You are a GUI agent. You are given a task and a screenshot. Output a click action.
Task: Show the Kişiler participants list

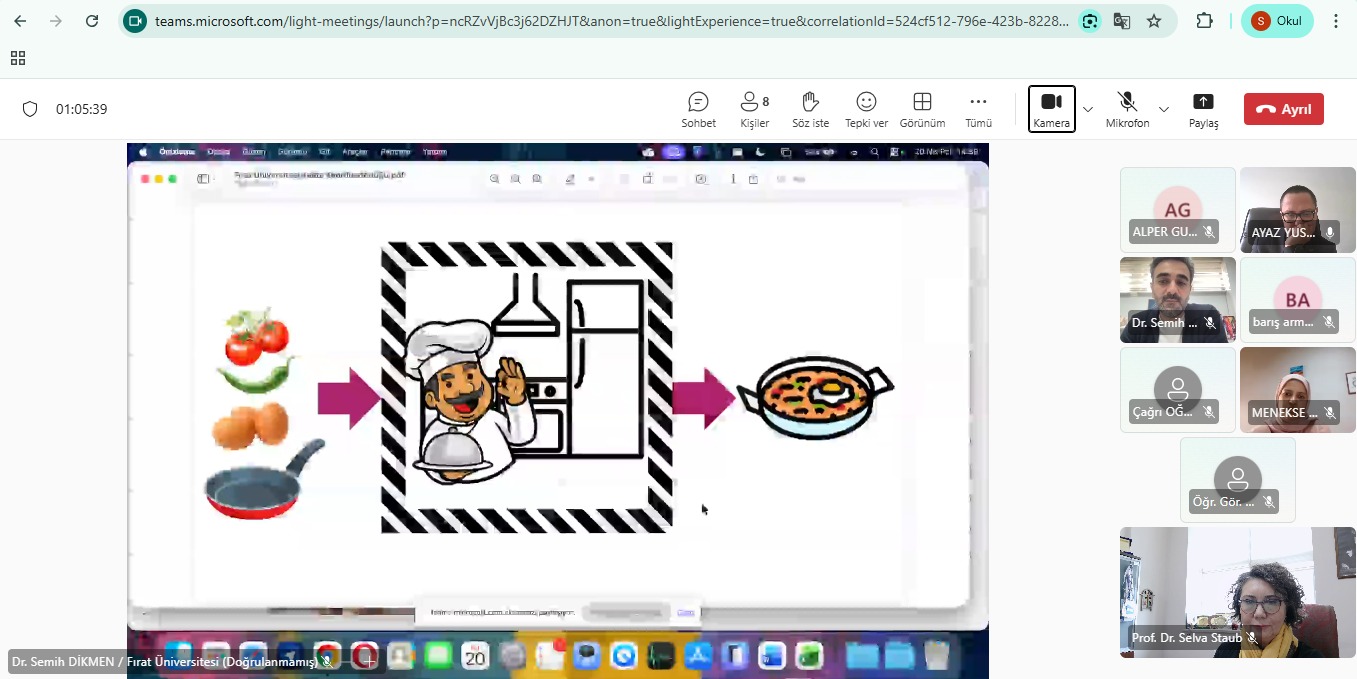click(x=754, y=109)
